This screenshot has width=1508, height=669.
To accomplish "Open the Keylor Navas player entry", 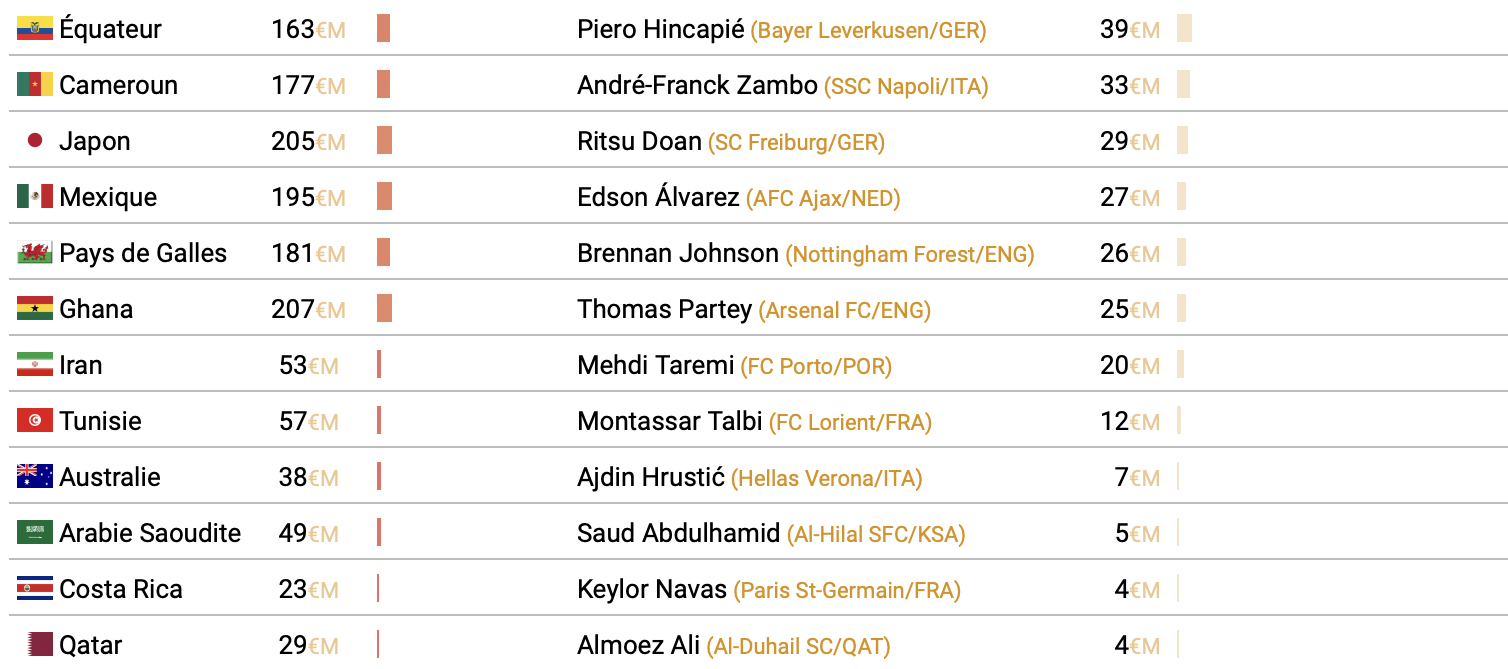I will pyautogui.click(x=652, y=589).
